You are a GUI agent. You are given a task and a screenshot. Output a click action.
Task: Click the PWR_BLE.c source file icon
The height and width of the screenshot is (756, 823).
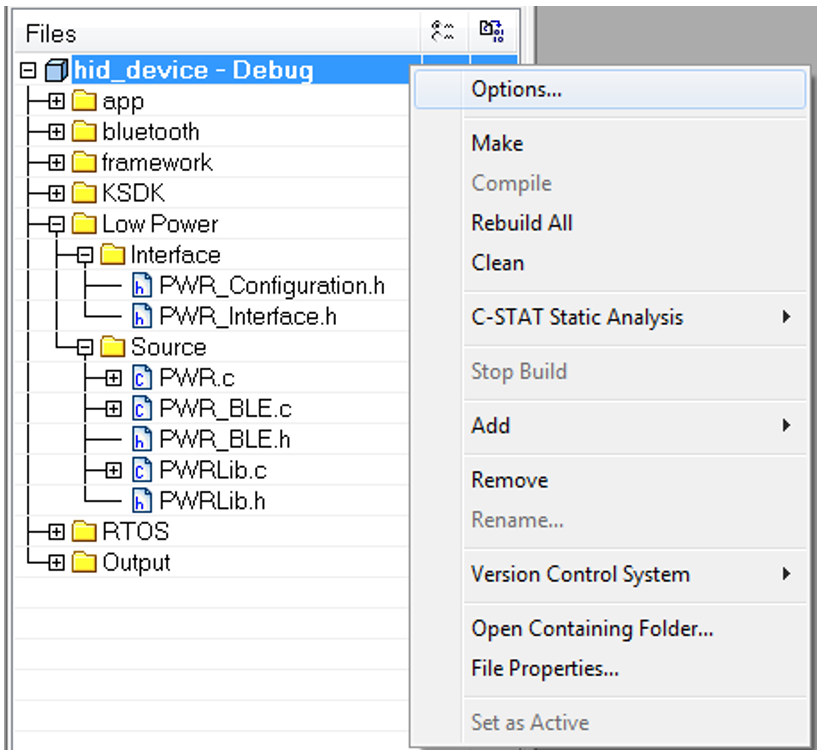[143, 409]
